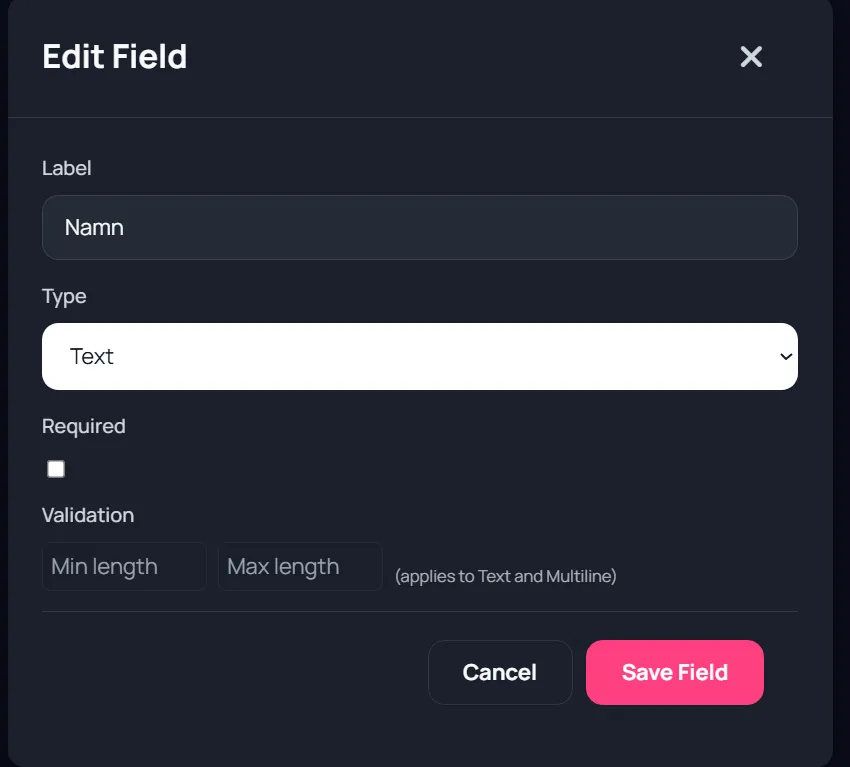This screenshot has width=850, height=767.
Task: Click Cancel to discard changes
Action: (500, 672)
